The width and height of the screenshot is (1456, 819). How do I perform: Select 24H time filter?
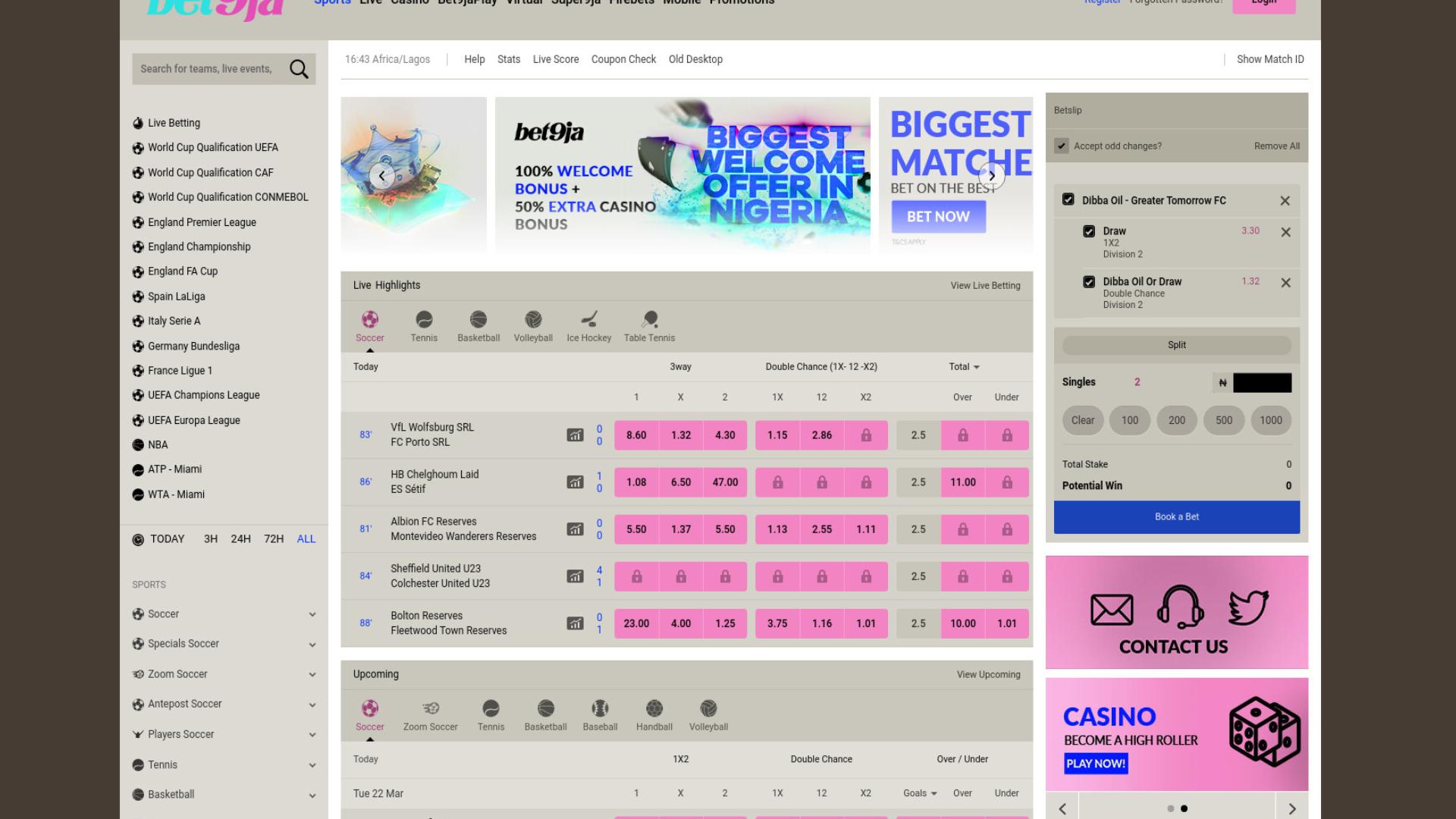(x=240, y=539)
